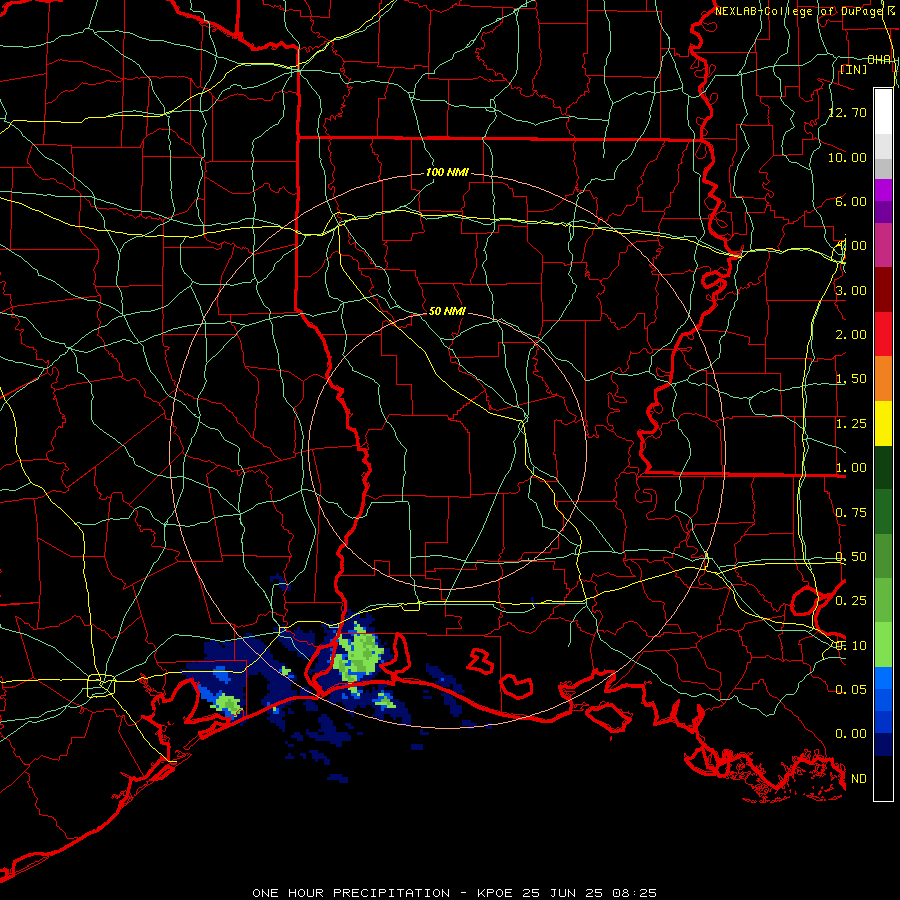Click the [IN] units label
The height and width of the screenshot is (900, 900).
854,69
